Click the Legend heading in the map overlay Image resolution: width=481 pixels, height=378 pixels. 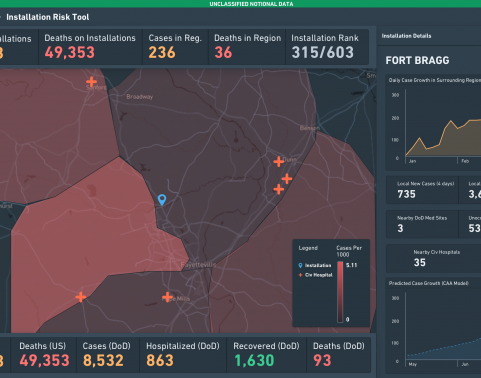308,248
